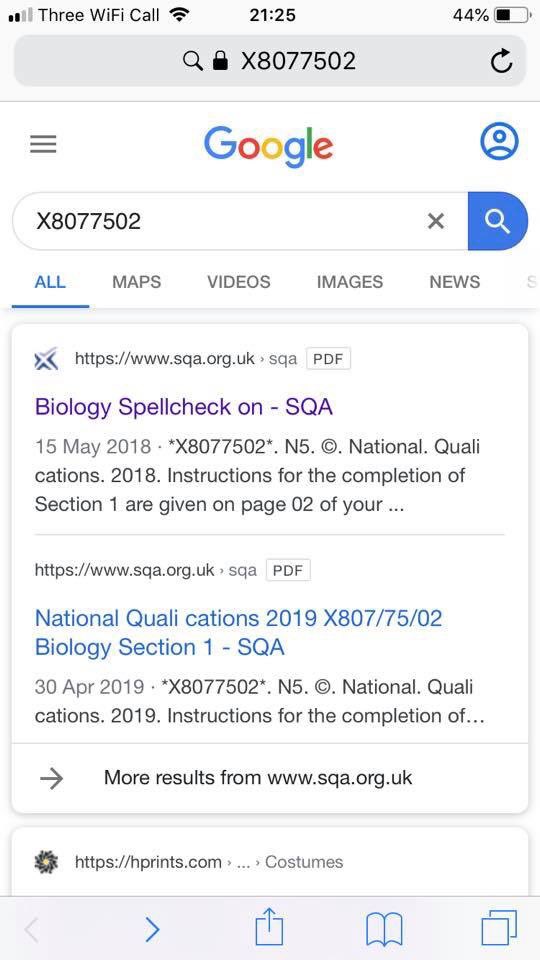Open the Google account profile icon
The width and height of the screenshot is (540, 960).
(499, 142)
